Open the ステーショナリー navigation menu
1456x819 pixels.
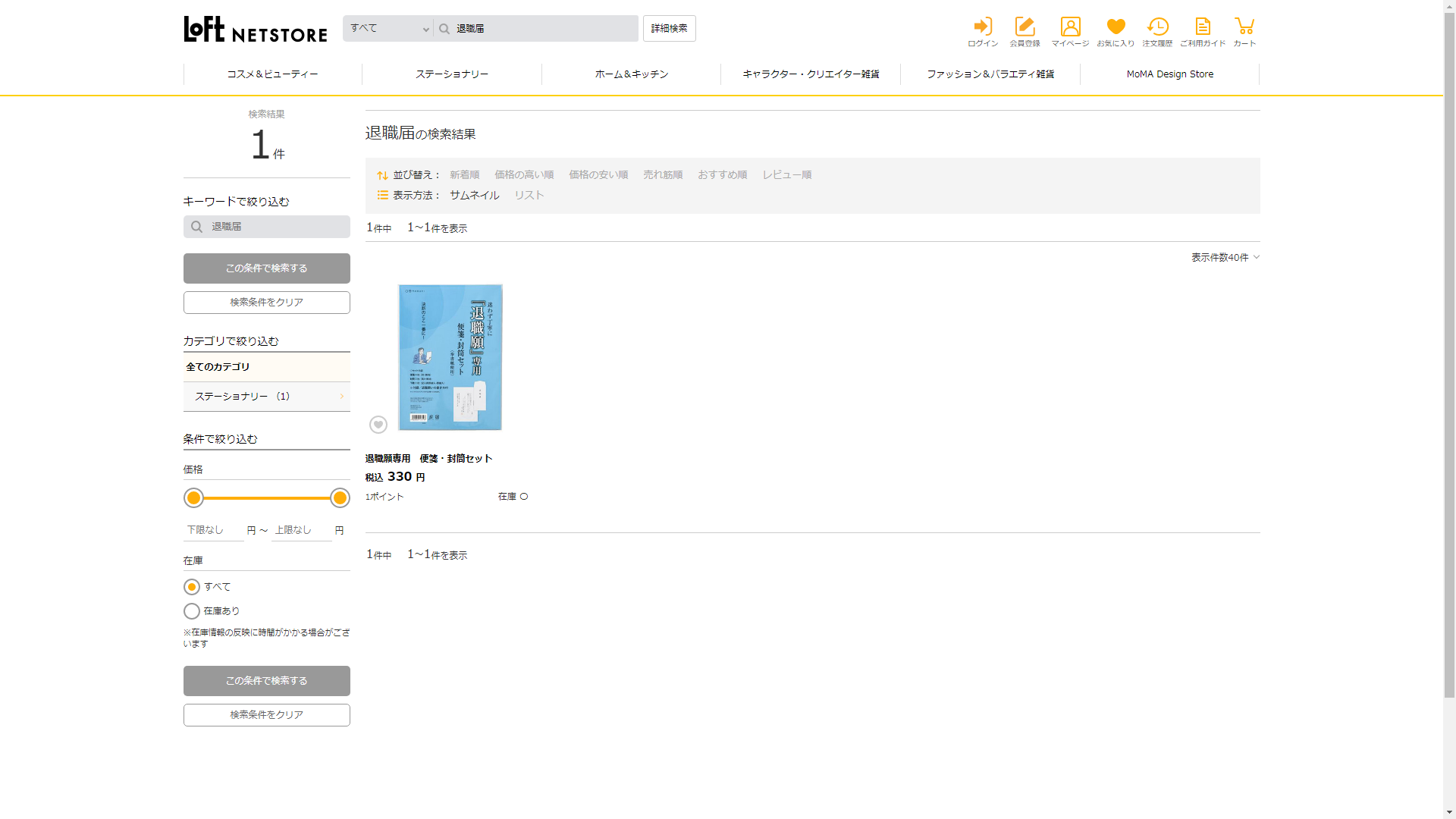coord(452,74)
